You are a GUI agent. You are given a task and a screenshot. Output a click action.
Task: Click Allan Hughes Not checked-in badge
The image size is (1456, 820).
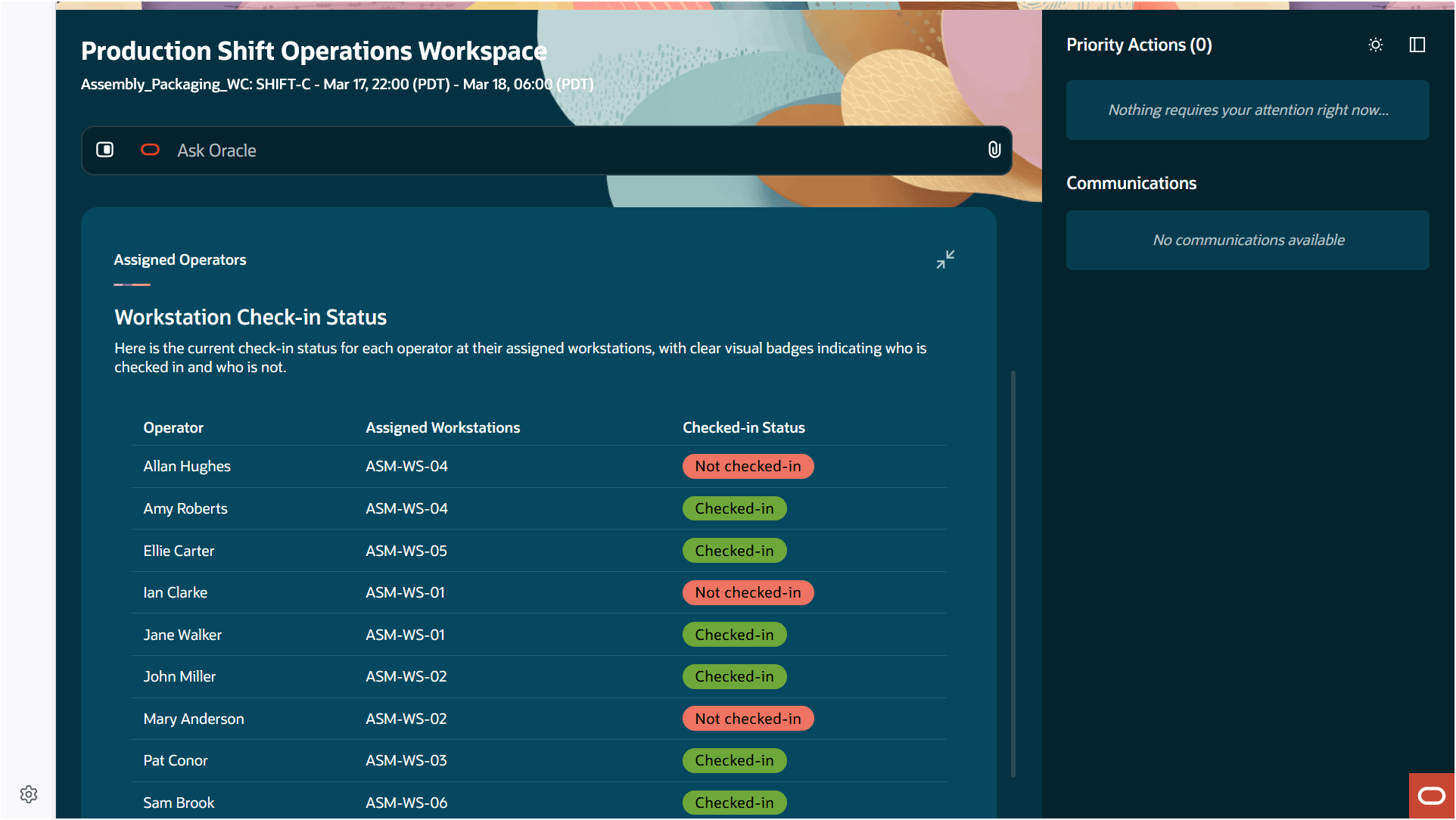point(748,466)
